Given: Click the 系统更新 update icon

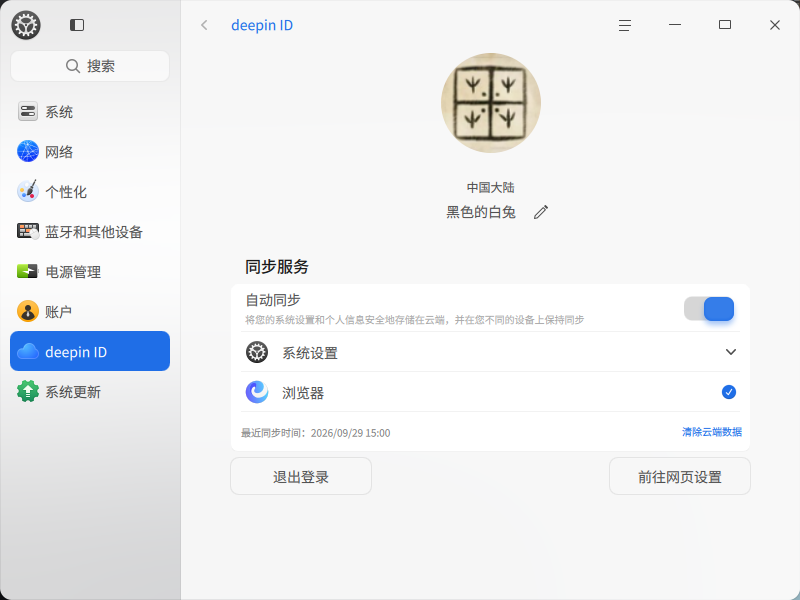Looking at the screenshot, I should tap(28, 391).
